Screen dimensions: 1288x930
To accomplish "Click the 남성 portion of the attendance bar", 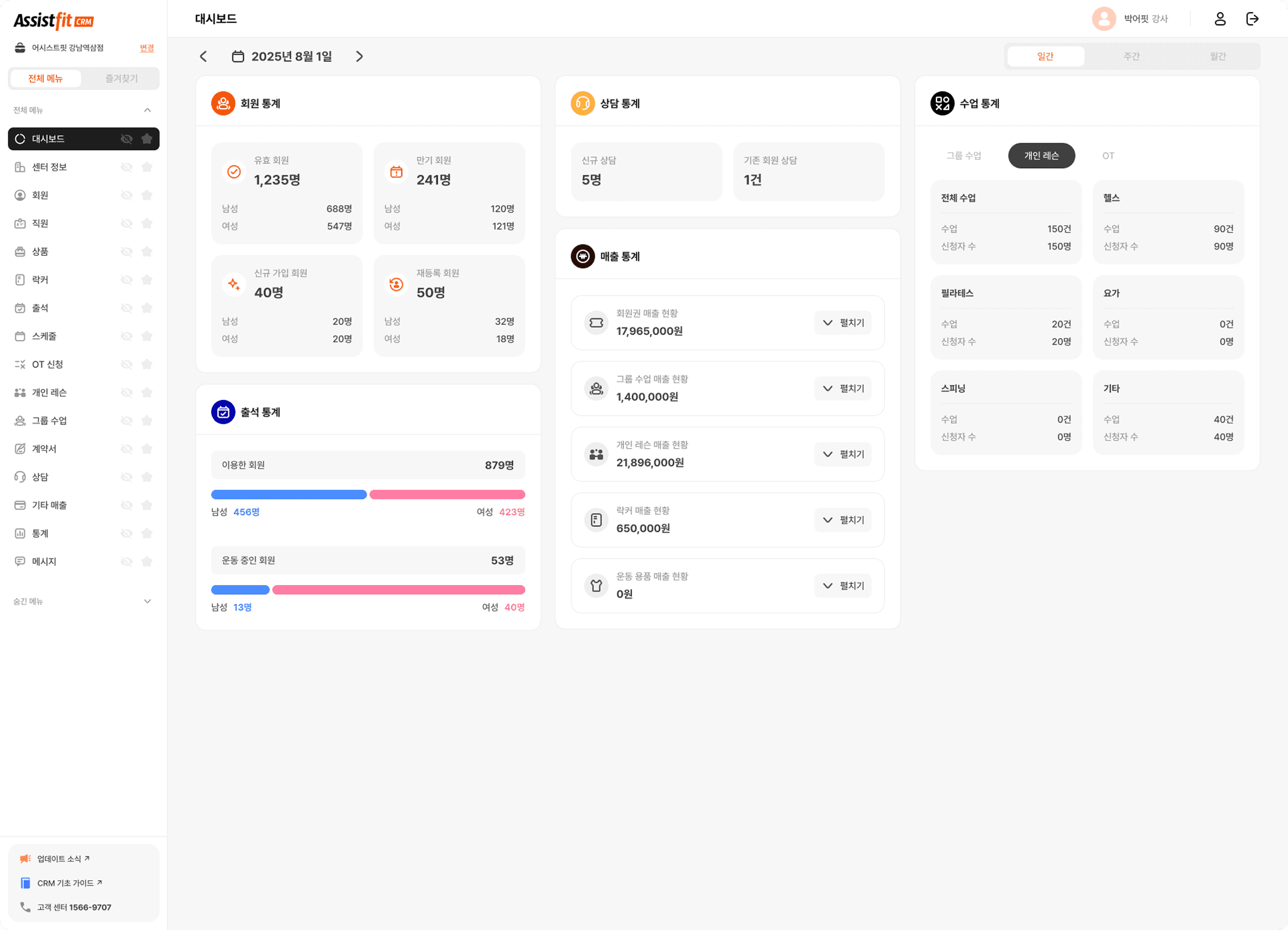I will [x=288, y=494].
